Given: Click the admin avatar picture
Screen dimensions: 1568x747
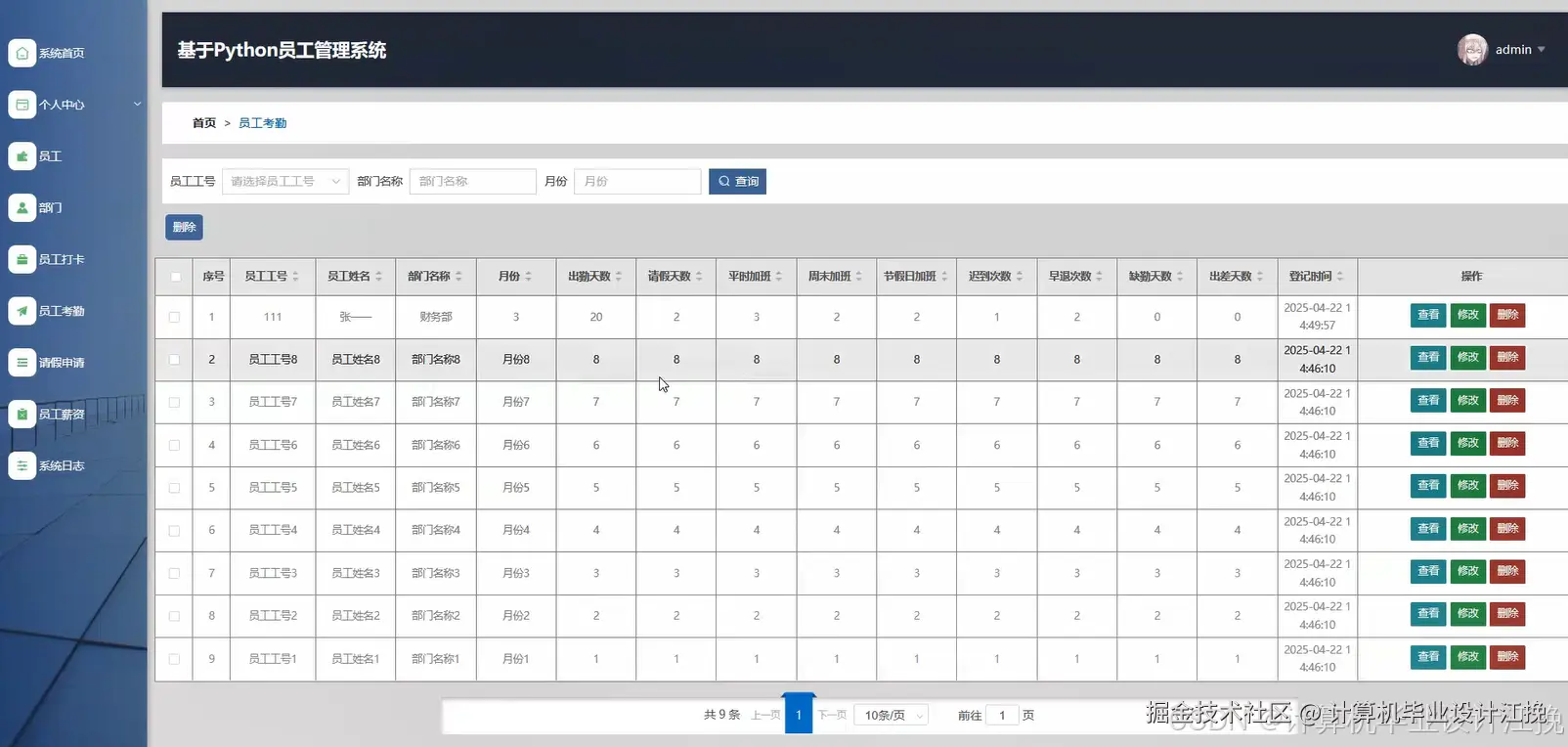Looking at the screenshot, I should (1472, 49).
